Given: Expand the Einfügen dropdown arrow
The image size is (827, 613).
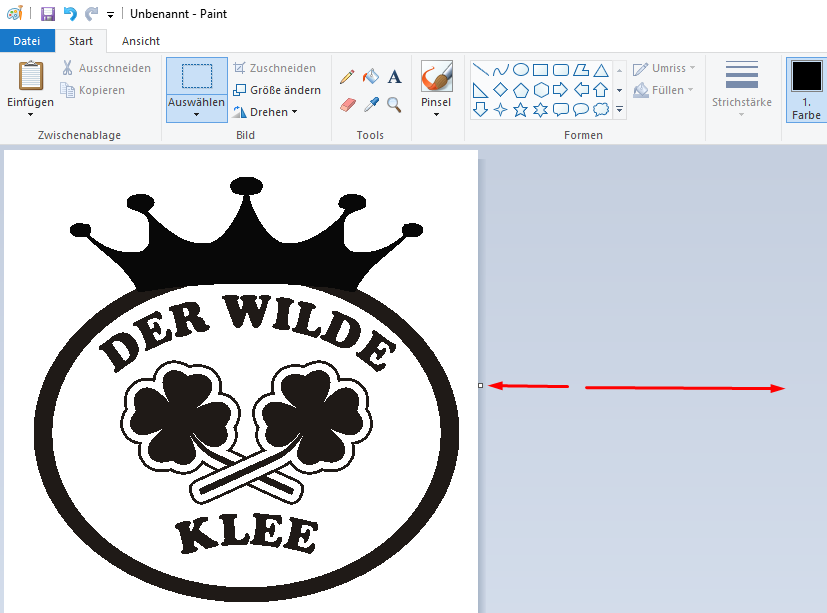Looking at the screenshot, I should tap(31, 114).
